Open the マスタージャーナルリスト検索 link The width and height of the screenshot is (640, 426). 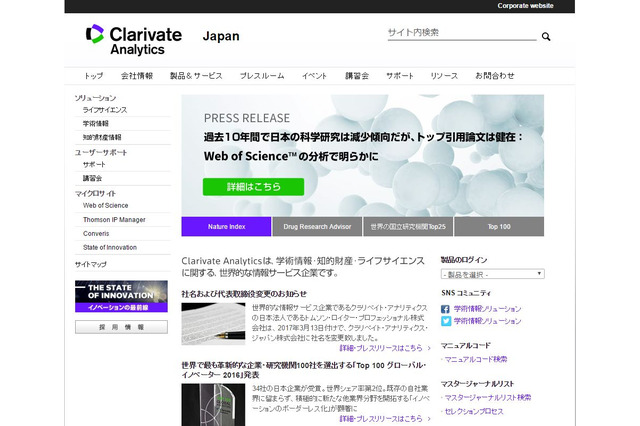[488, 397]
